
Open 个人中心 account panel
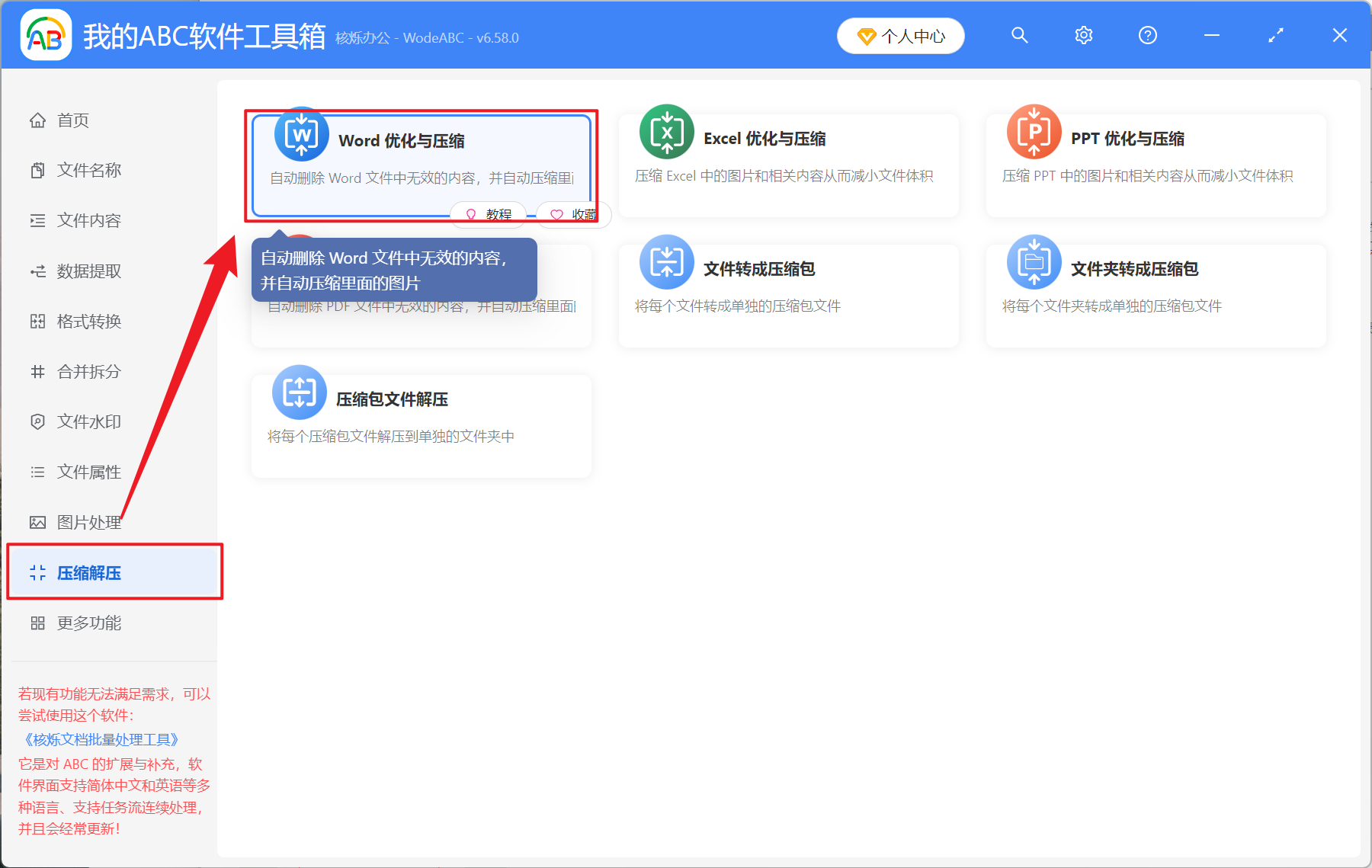(900, 35)
